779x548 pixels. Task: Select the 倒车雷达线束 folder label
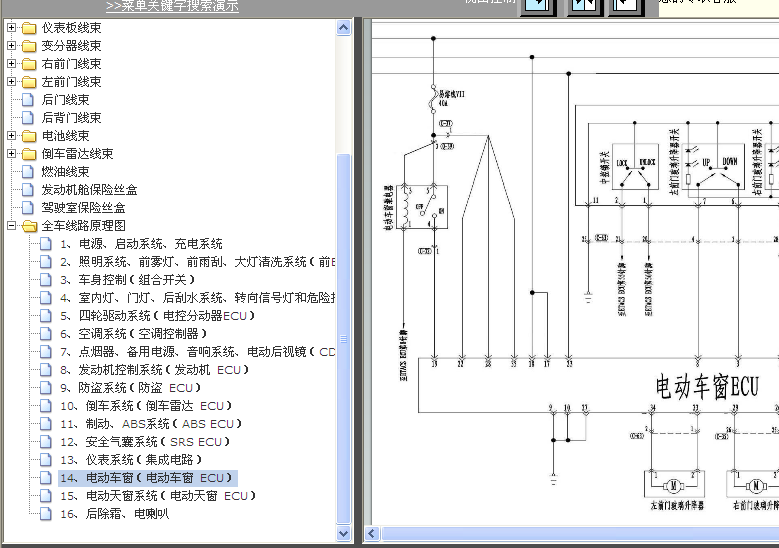tap(78, 154)
